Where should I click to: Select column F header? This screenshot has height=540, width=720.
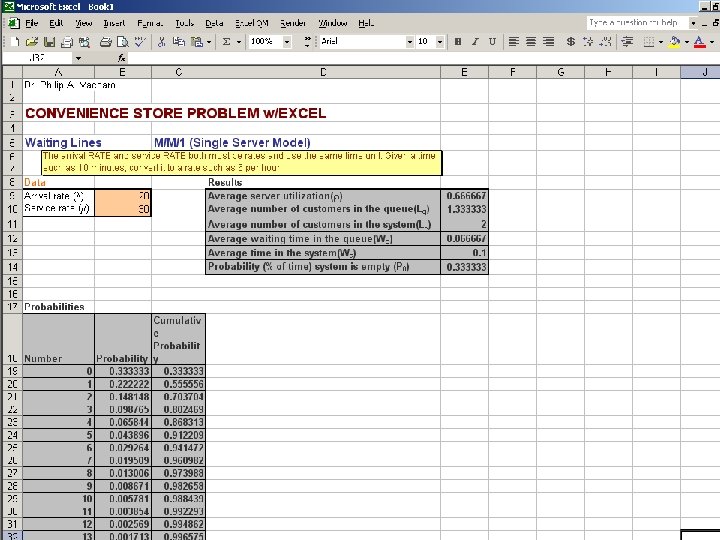pyautogui.click(x=512, y=72)
